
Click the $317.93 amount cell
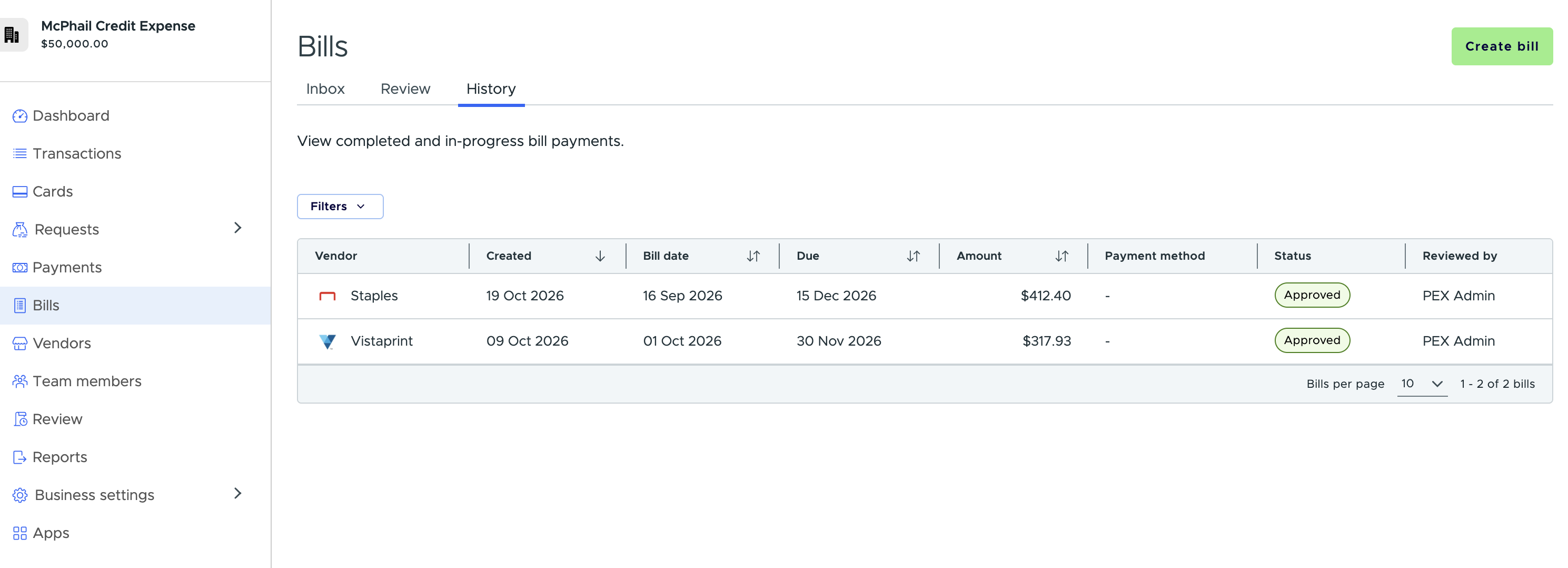click(1046, 341)
